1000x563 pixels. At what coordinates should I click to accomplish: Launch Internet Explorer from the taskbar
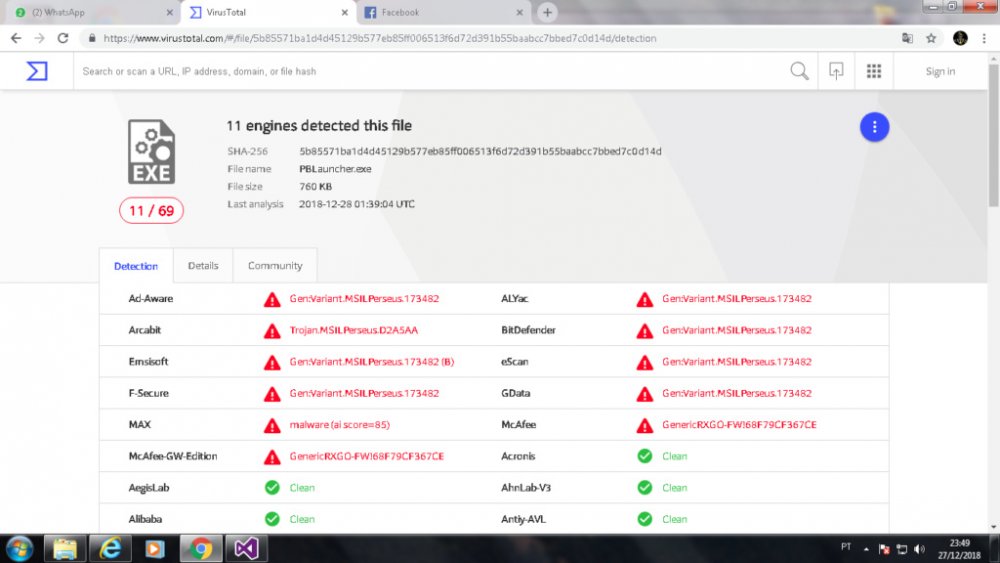110,549
